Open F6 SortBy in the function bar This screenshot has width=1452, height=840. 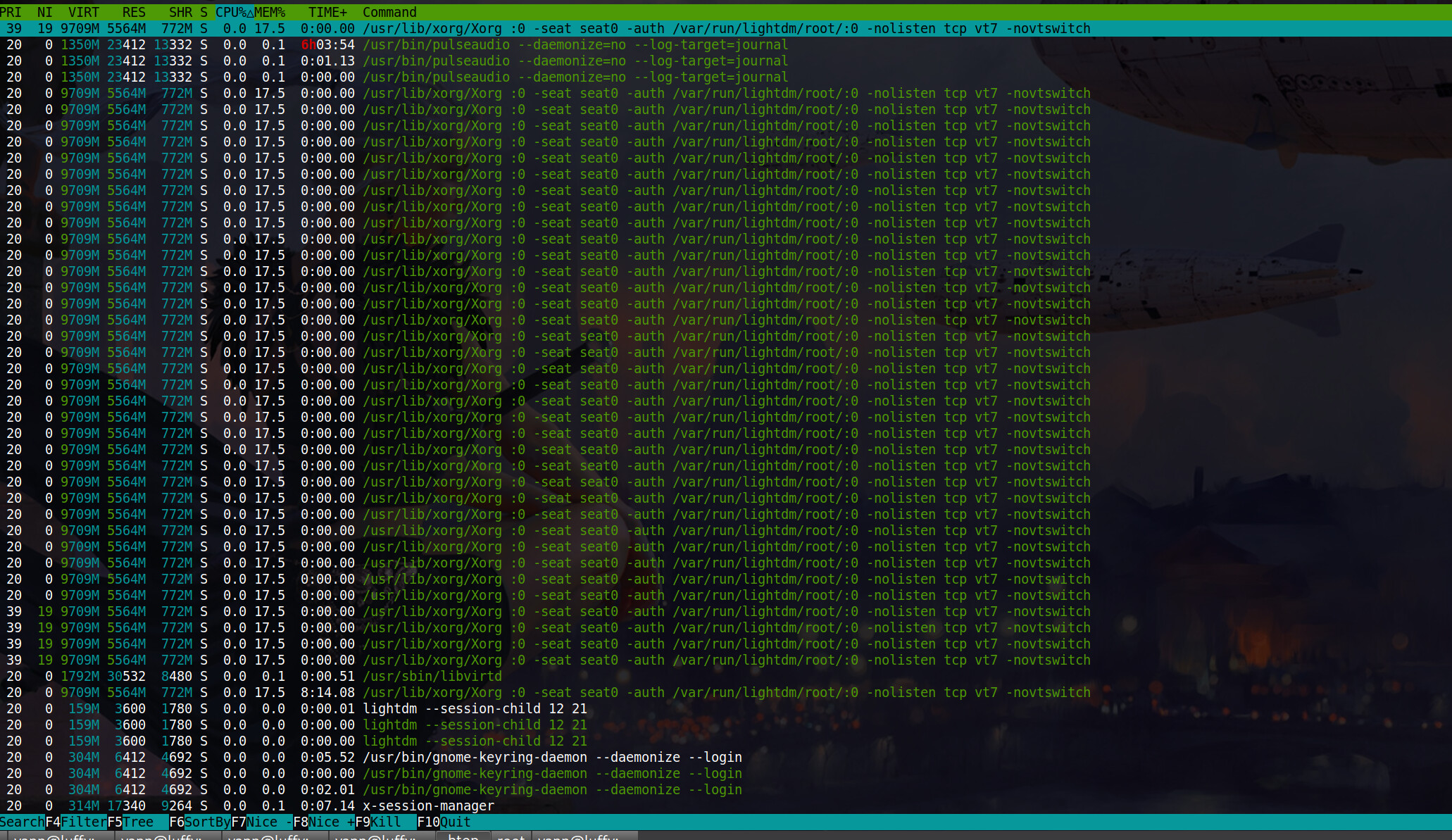pyautogui.click(x=200, y=822)
